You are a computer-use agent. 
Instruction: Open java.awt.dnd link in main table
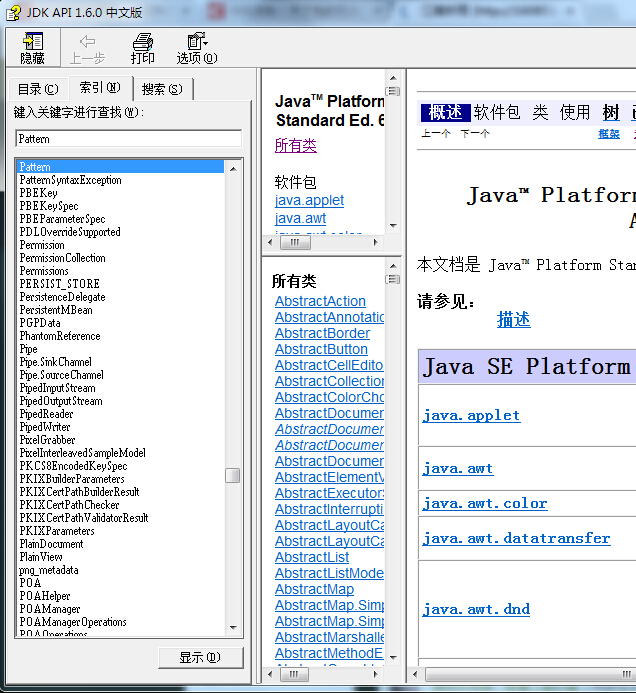tap(476, 609)
